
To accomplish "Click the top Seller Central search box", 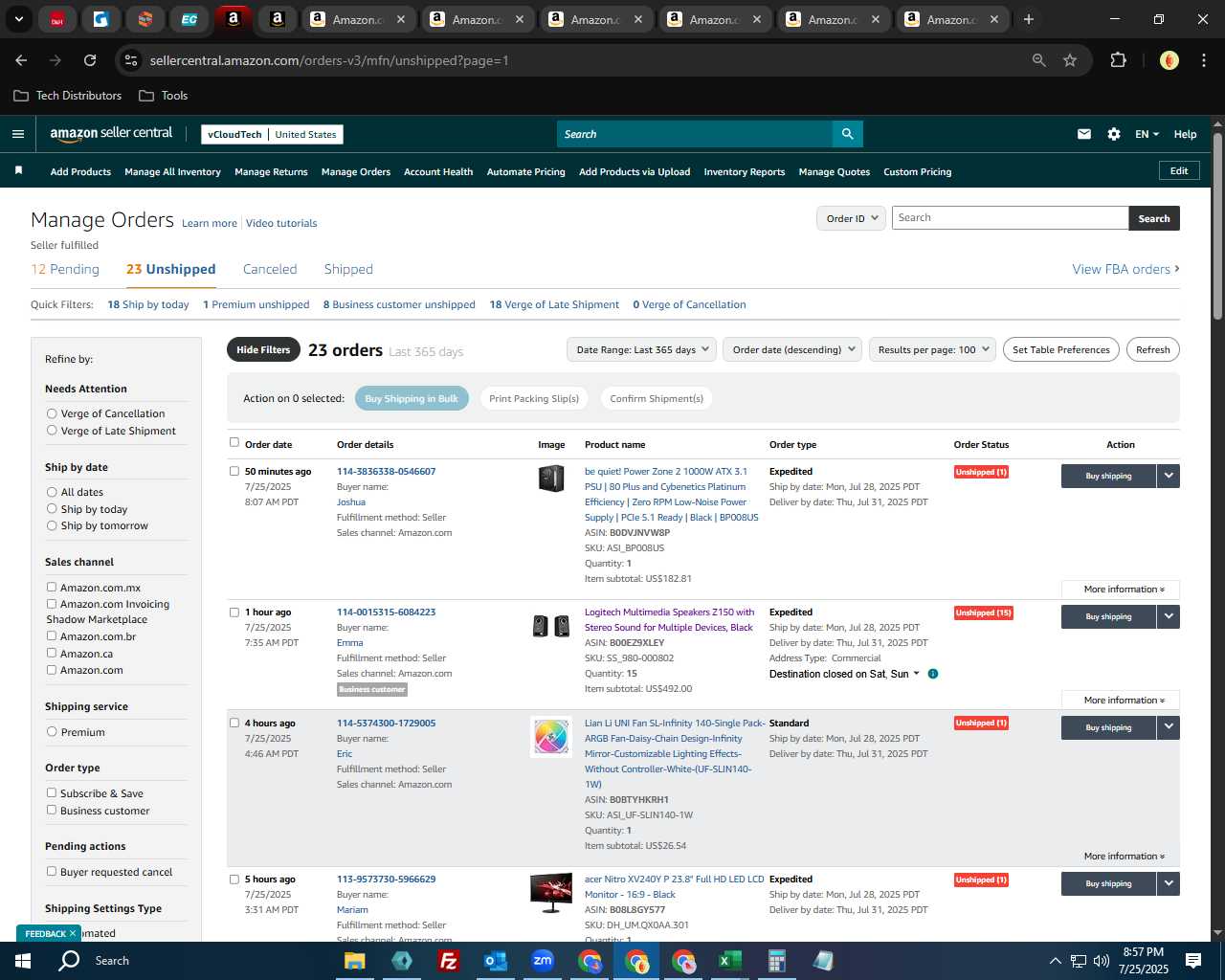I will (x=694, y=134).
